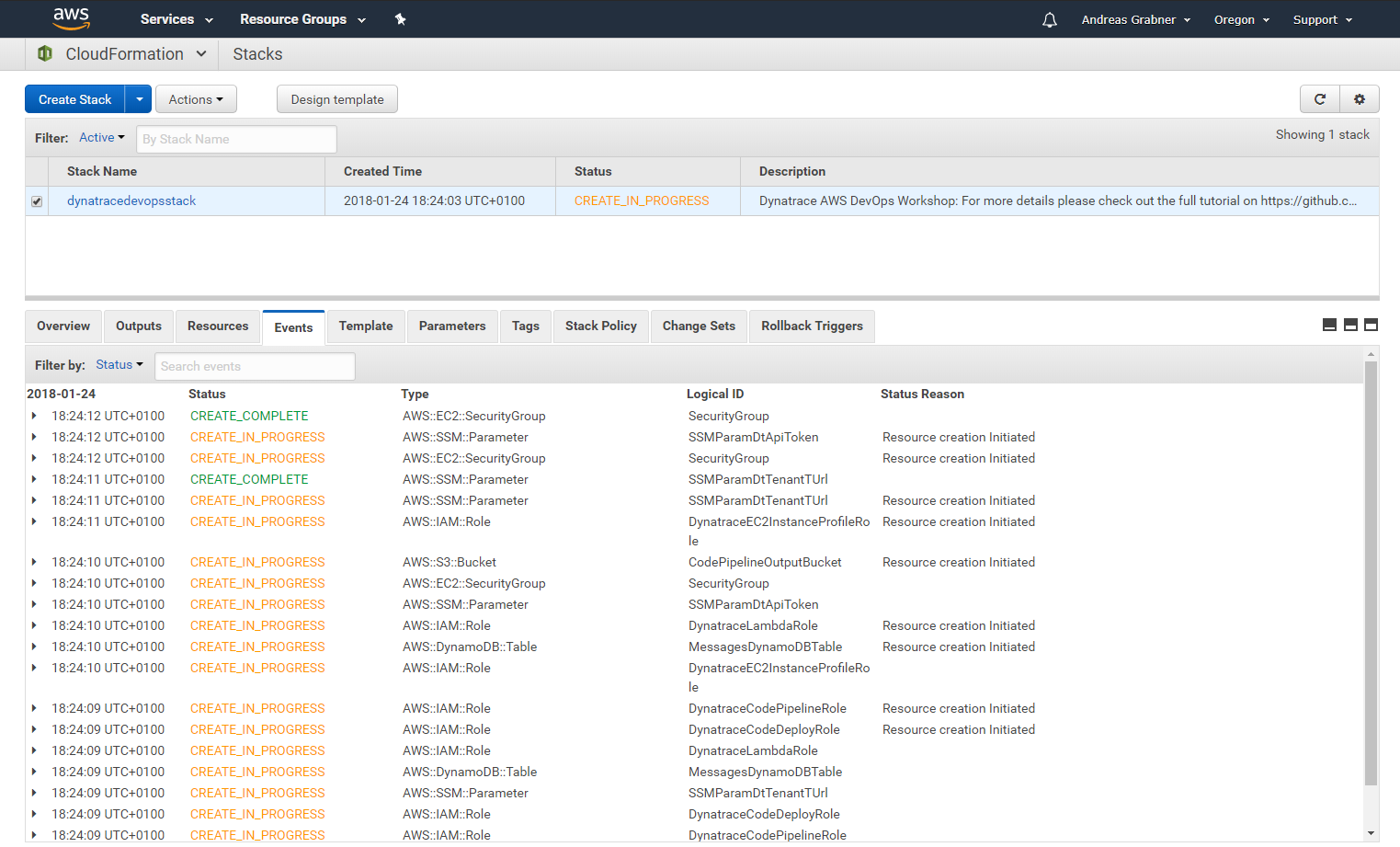This screenshot has height=847, width=1400.
Task: Open the Actions dropdown
Action: (196, 99)
